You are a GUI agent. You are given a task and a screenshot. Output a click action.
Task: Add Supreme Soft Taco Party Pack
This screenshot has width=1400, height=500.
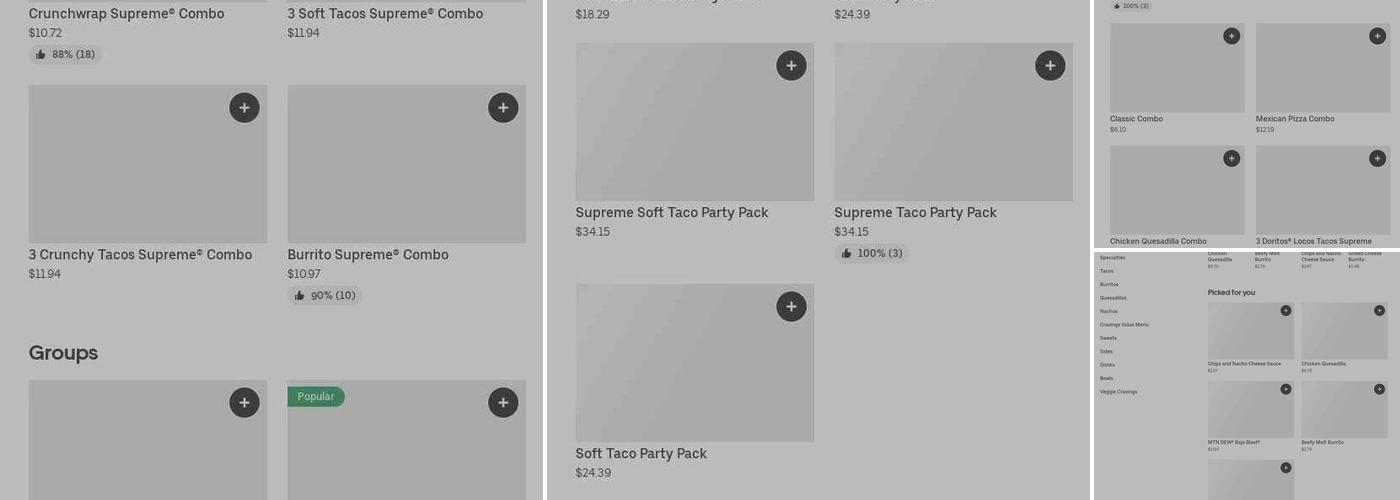pos(791,66)
